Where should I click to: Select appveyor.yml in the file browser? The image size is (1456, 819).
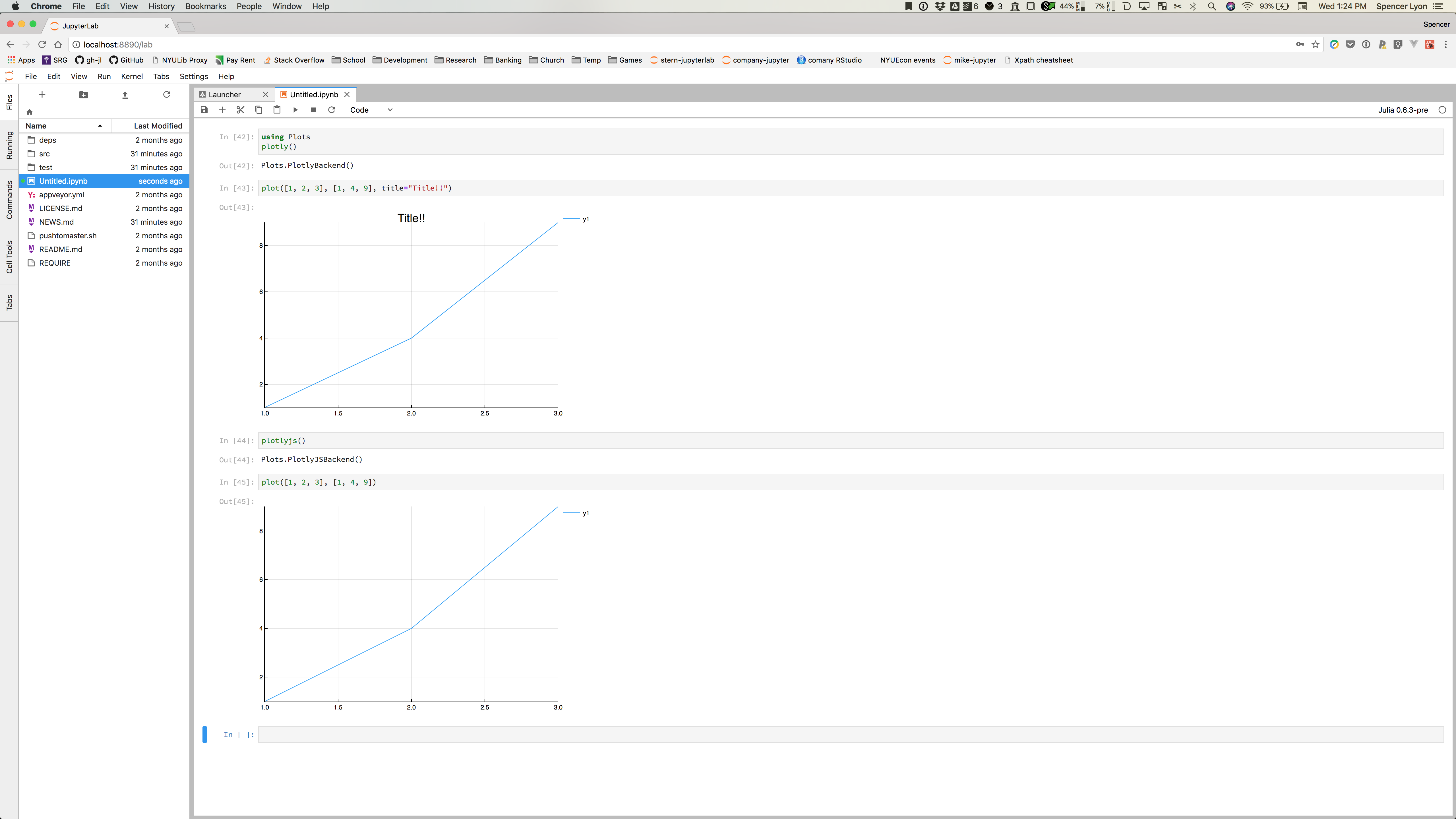[x=105, y=195]
